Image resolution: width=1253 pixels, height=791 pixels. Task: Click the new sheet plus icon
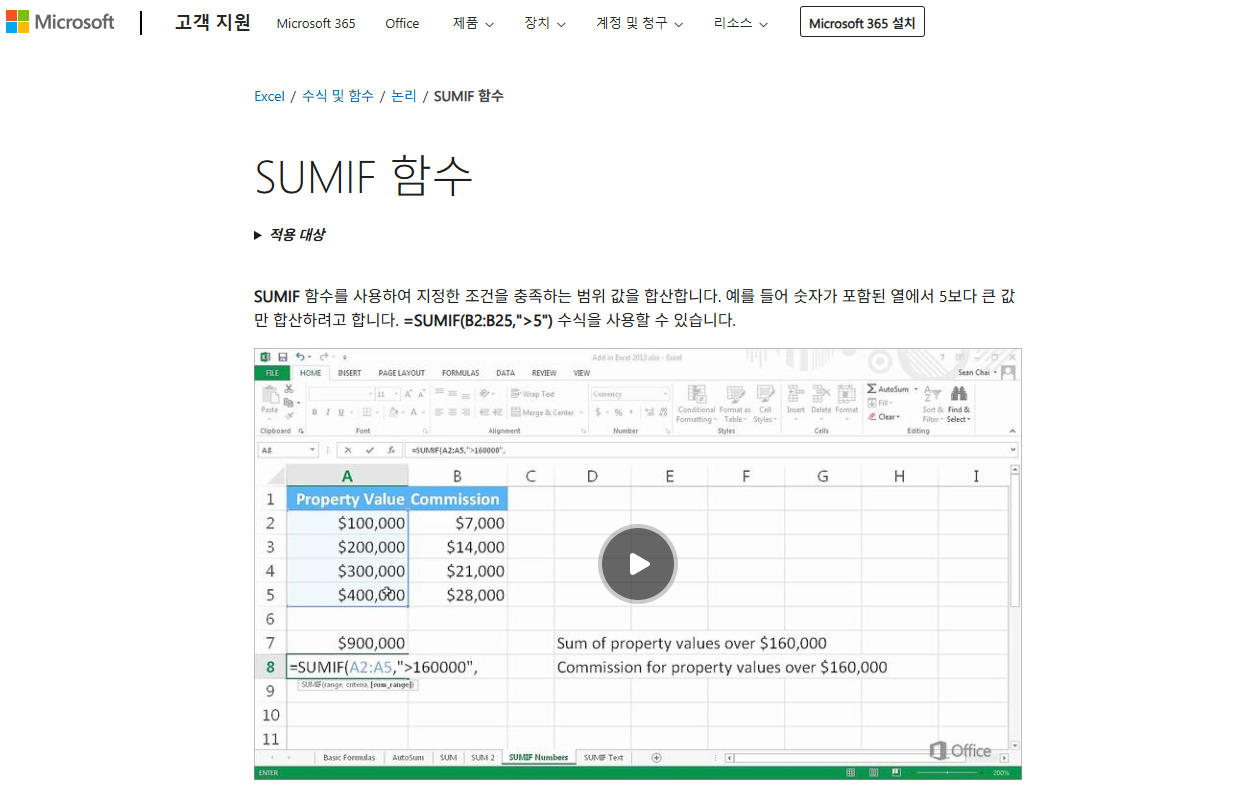pos(656,757)
